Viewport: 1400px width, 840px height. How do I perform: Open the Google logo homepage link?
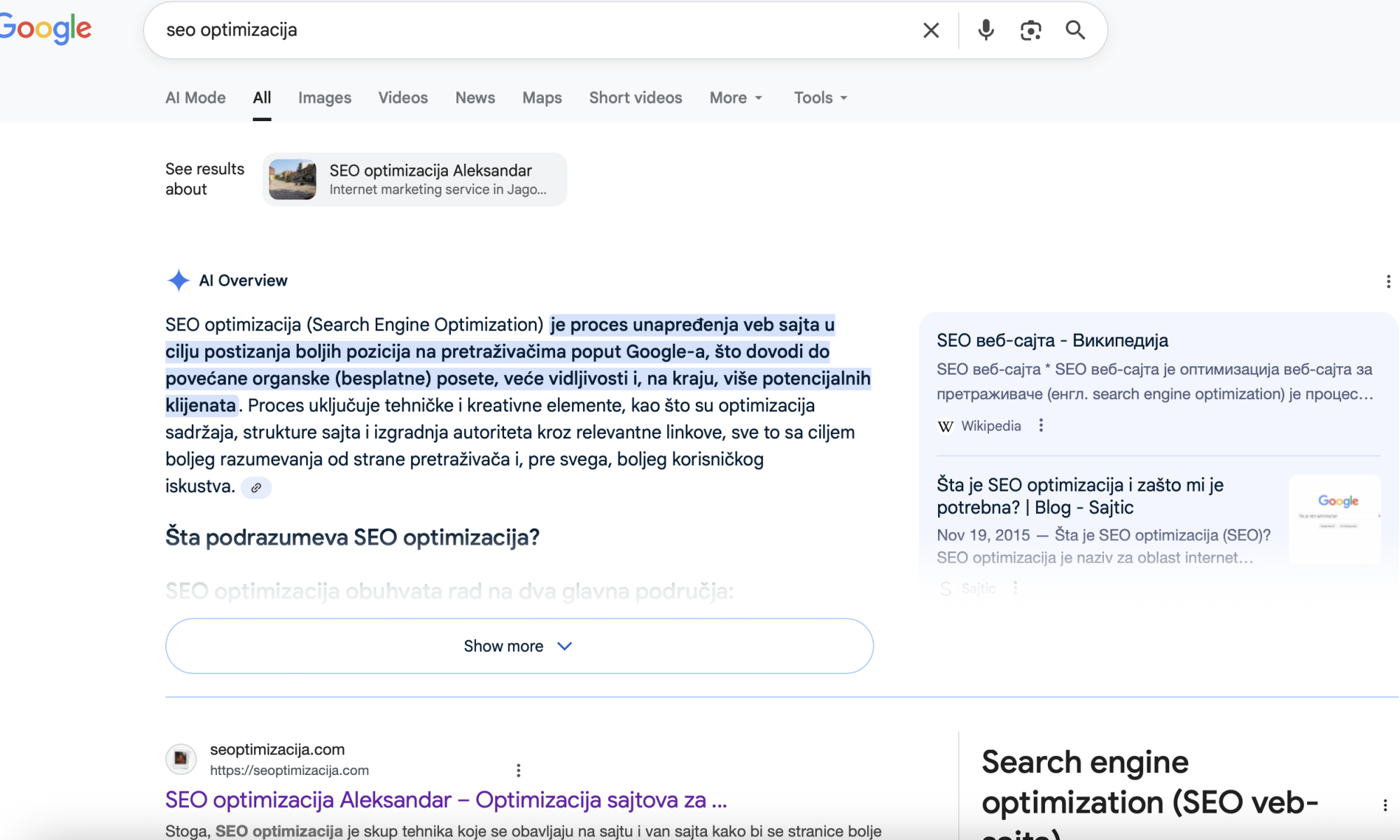coord(45,29)
